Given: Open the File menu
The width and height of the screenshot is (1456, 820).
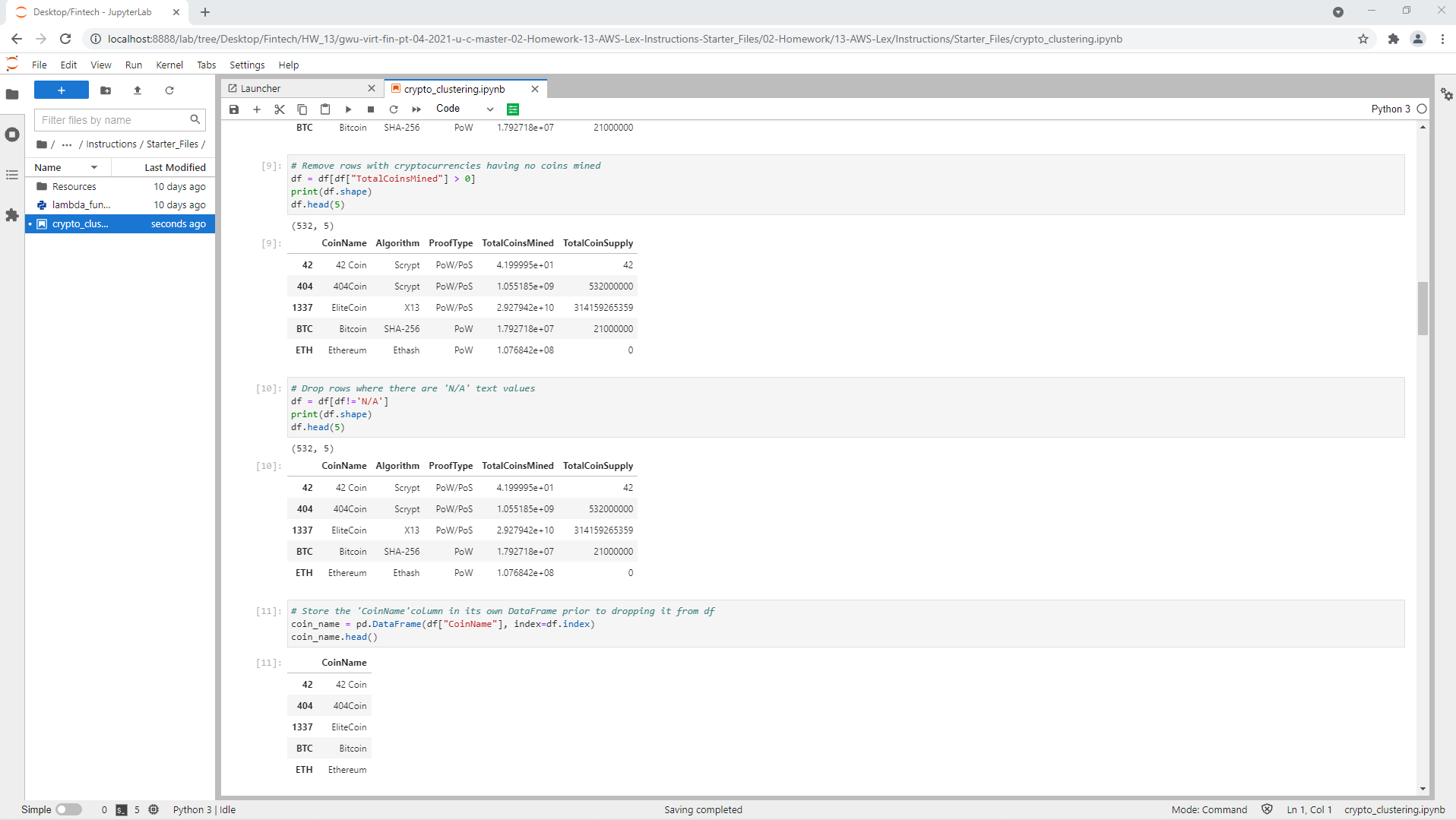Looking at the screenshot, I should pos(40,65).
